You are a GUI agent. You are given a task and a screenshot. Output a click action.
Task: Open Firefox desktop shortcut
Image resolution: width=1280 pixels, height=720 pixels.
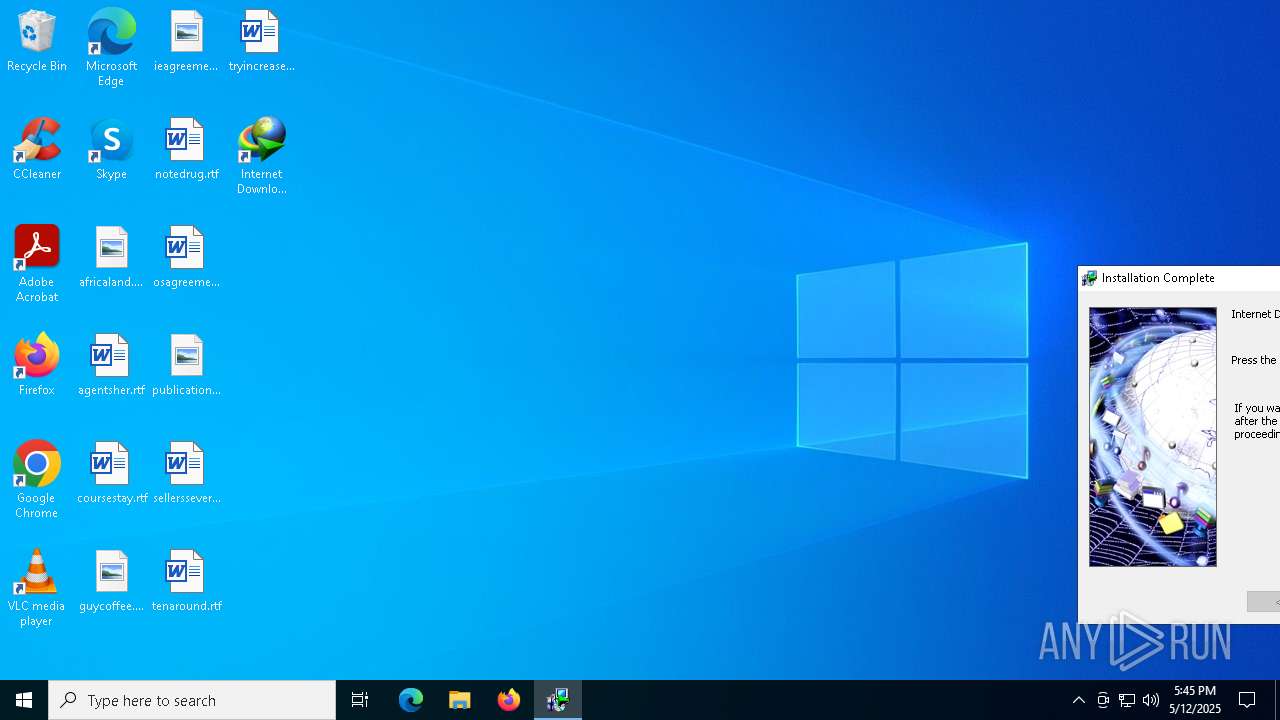(x=37, y=366)
